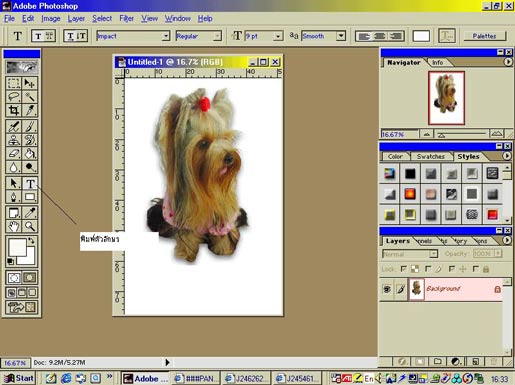Activate the Eraser tool
Image resolution: width=515 pixels, height=385 pixels.
pos(14,154)
